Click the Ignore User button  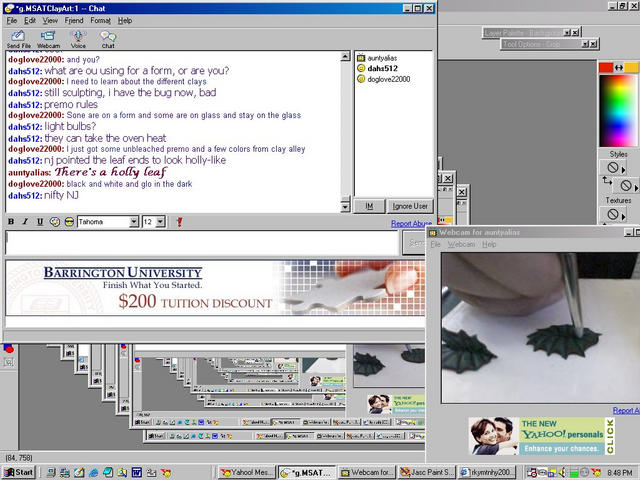[410, 206]
